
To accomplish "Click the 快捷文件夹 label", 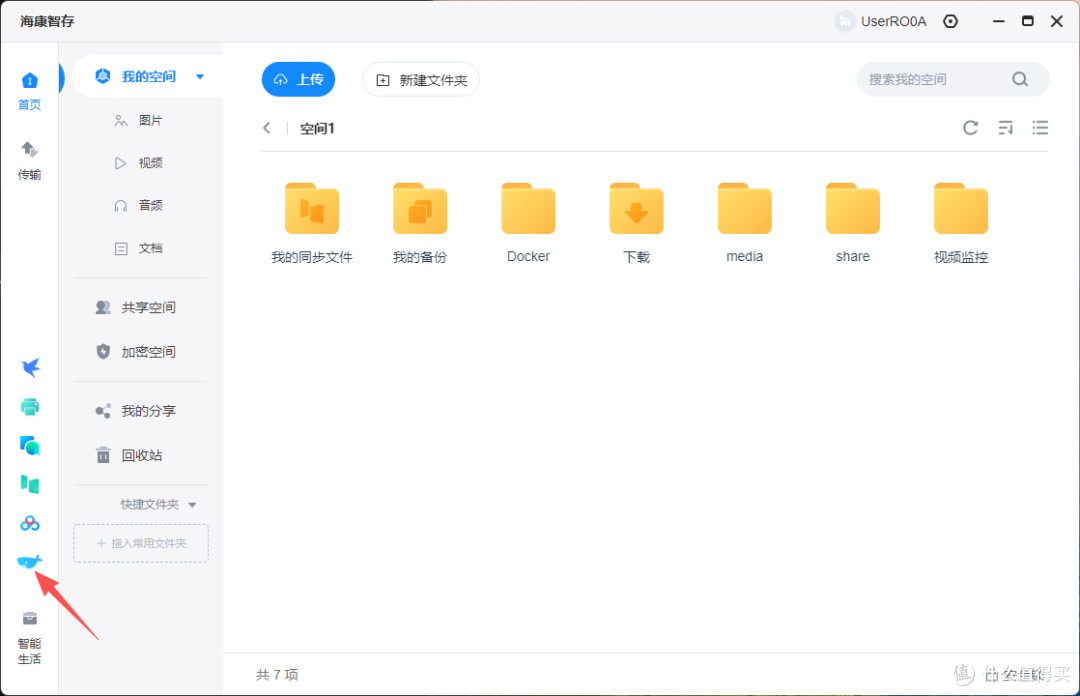I will (x=149, y=505).
